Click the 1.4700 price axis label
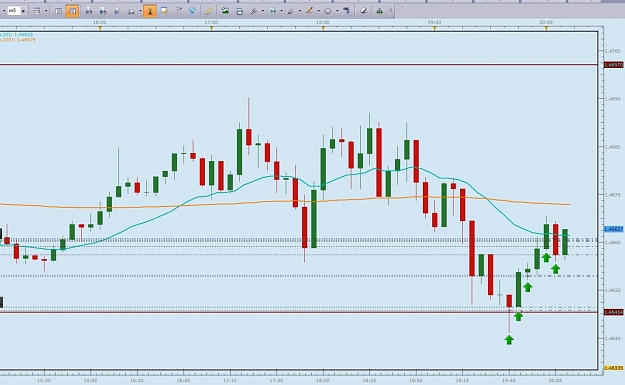The width and height of the screenshot is (625, 385). [x=613, y=51]
